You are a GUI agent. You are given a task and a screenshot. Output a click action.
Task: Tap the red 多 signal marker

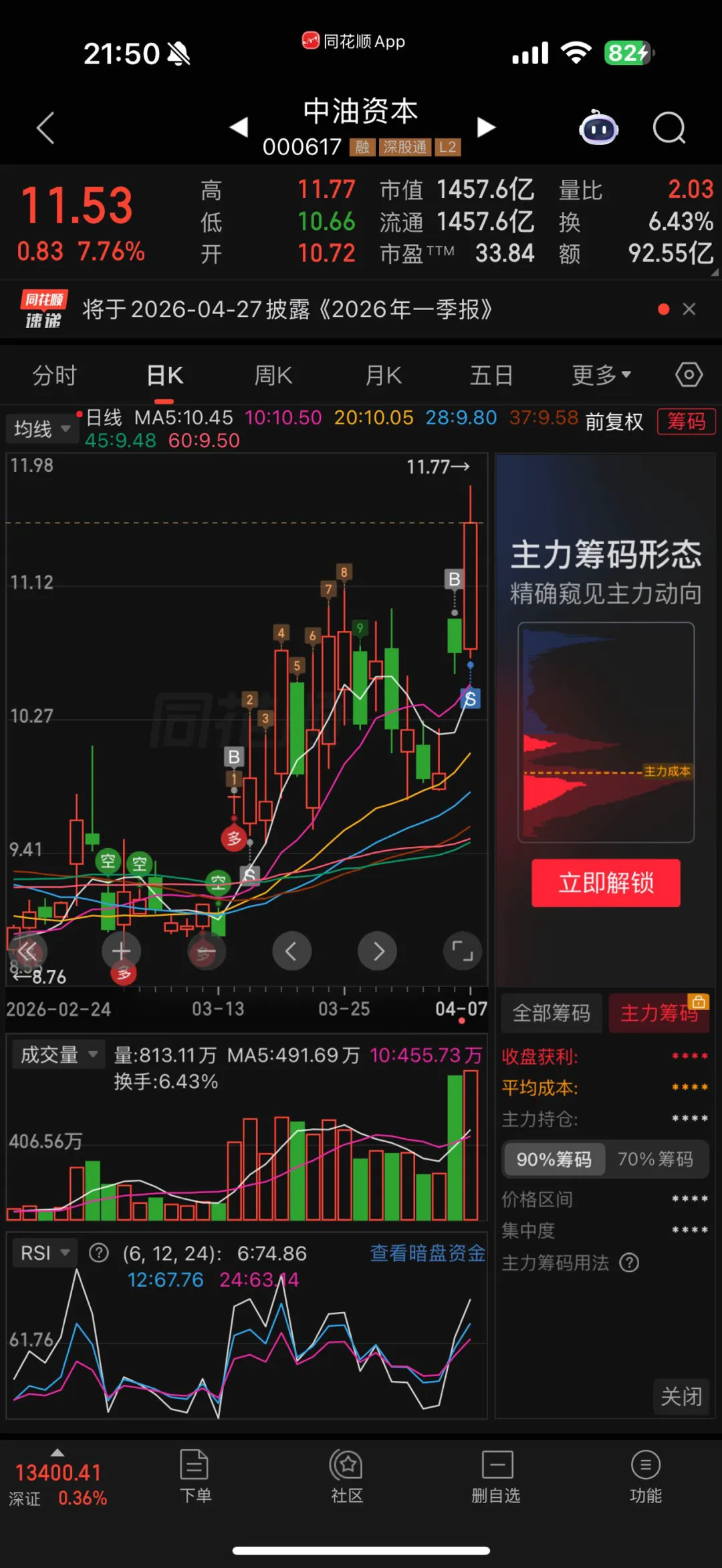click(234, 838)
